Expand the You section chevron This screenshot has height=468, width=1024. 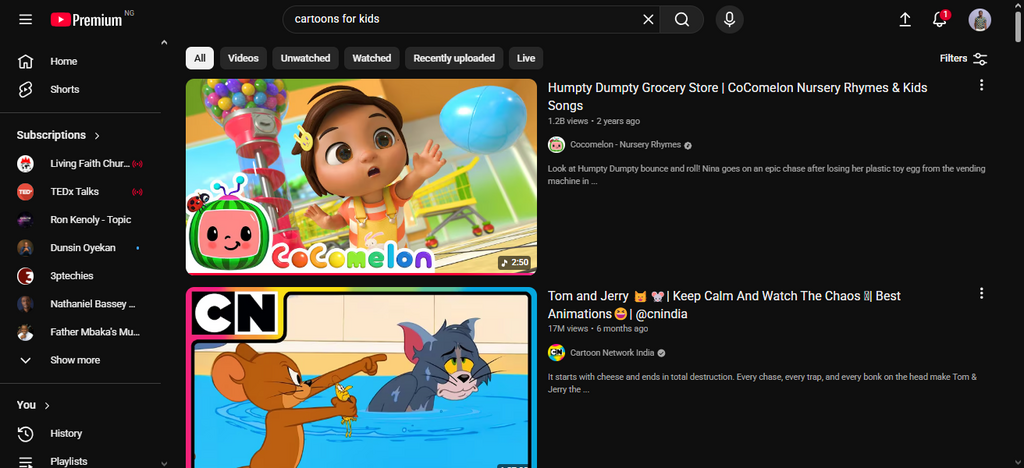[47, 405]
